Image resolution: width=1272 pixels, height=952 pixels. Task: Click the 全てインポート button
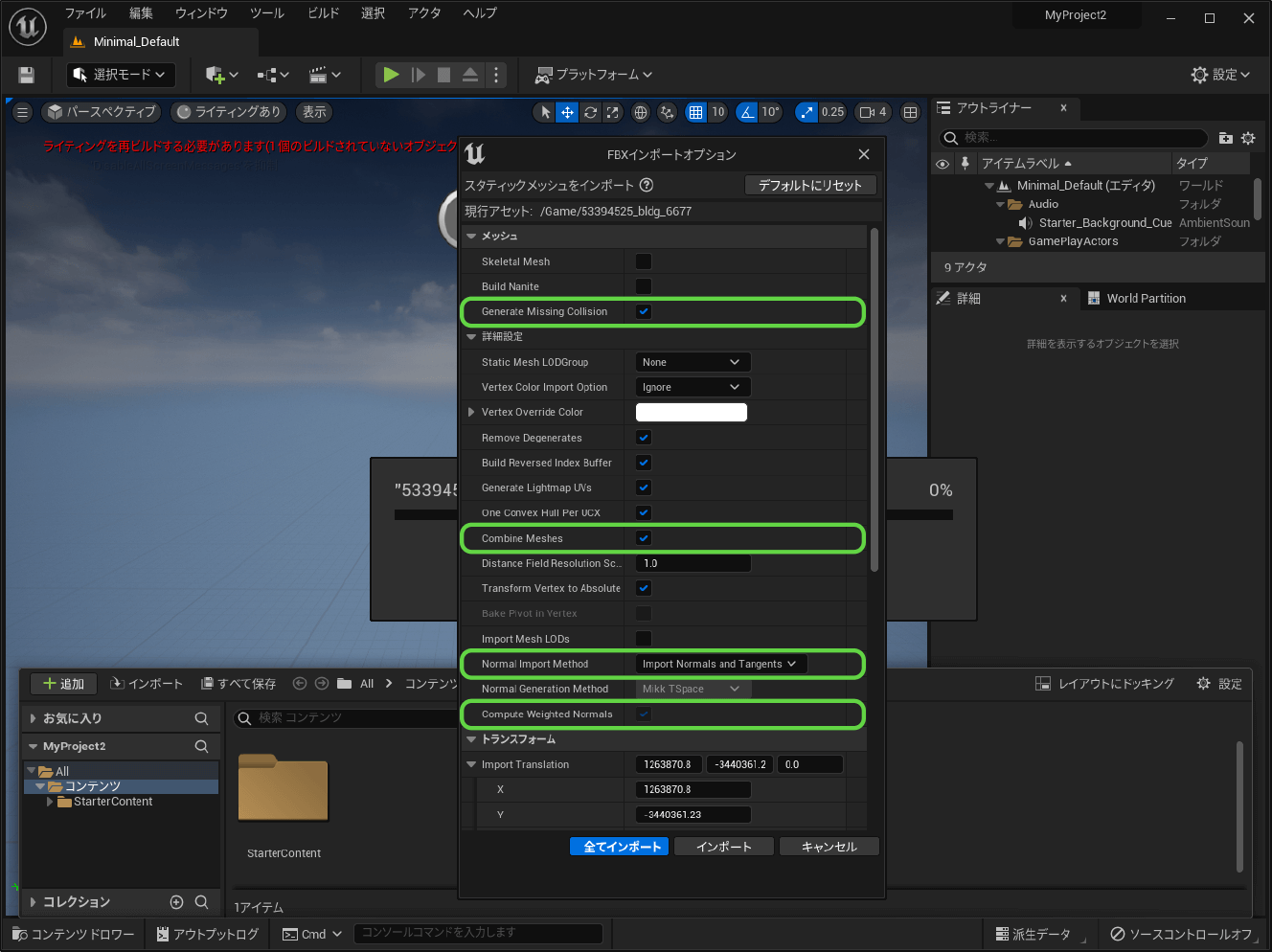(x=622, y=847)
